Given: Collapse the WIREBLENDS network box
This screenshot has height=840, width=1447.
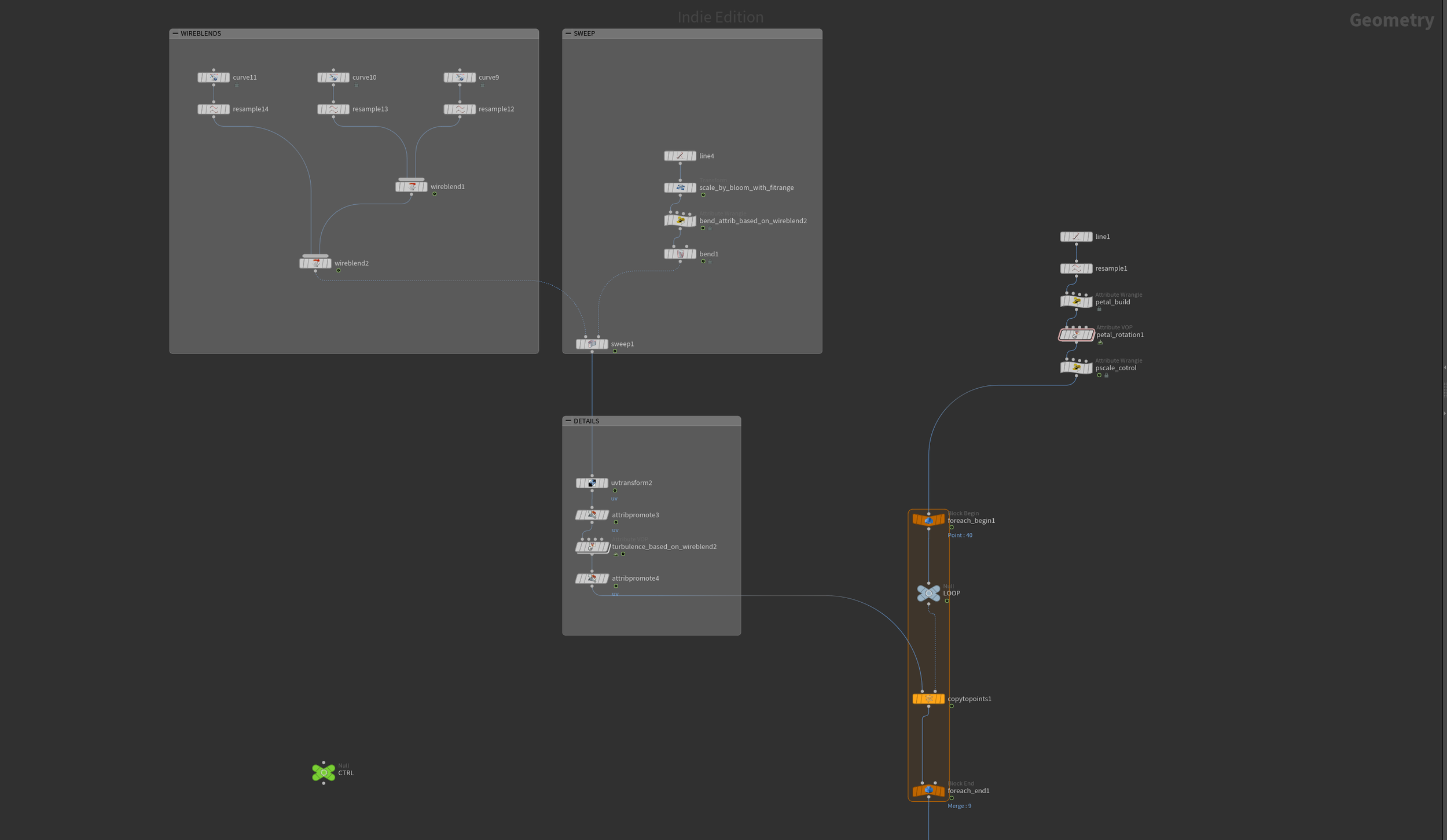Looking at the screenshot, I should point(175,34).
